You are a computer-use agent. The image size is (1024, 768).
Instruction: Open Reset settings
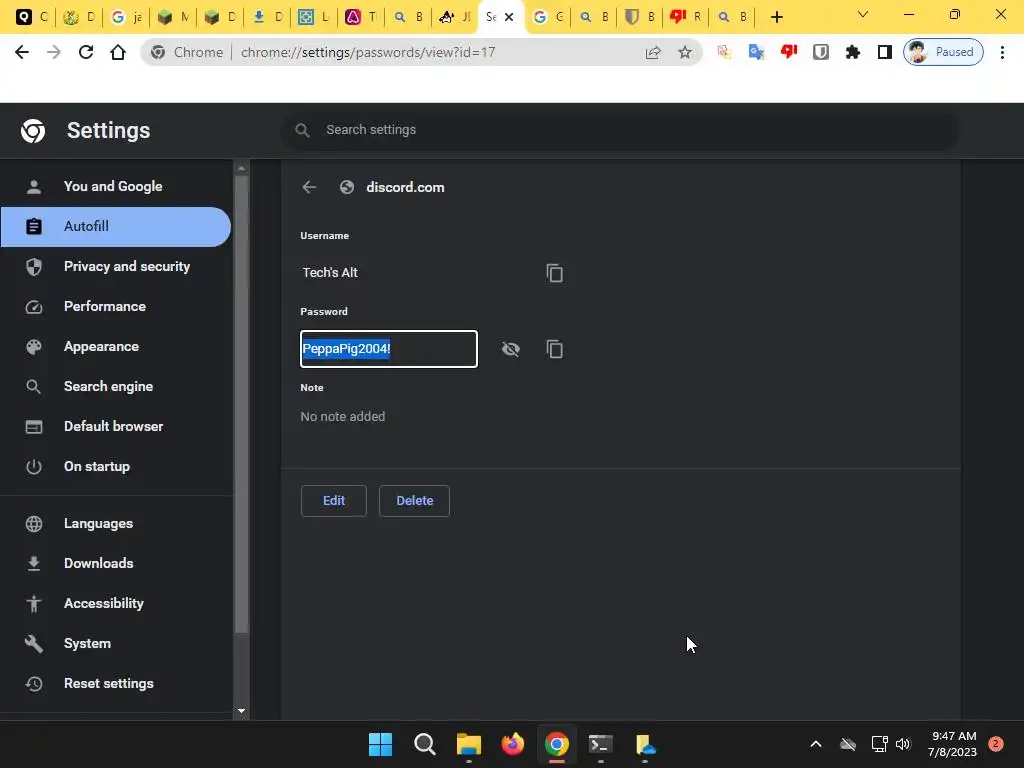point(116,684)
